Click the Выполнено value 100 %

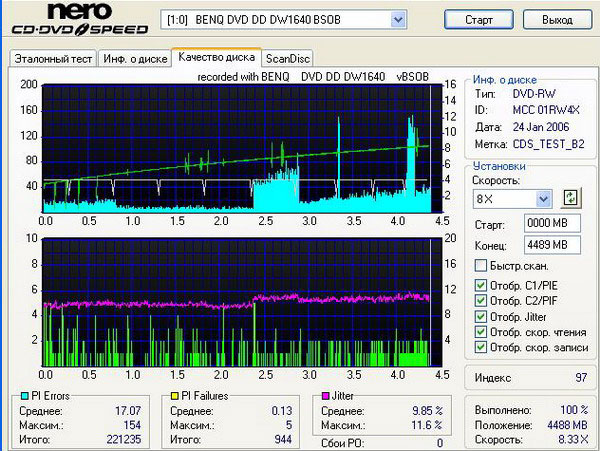(x=574, y=410)
